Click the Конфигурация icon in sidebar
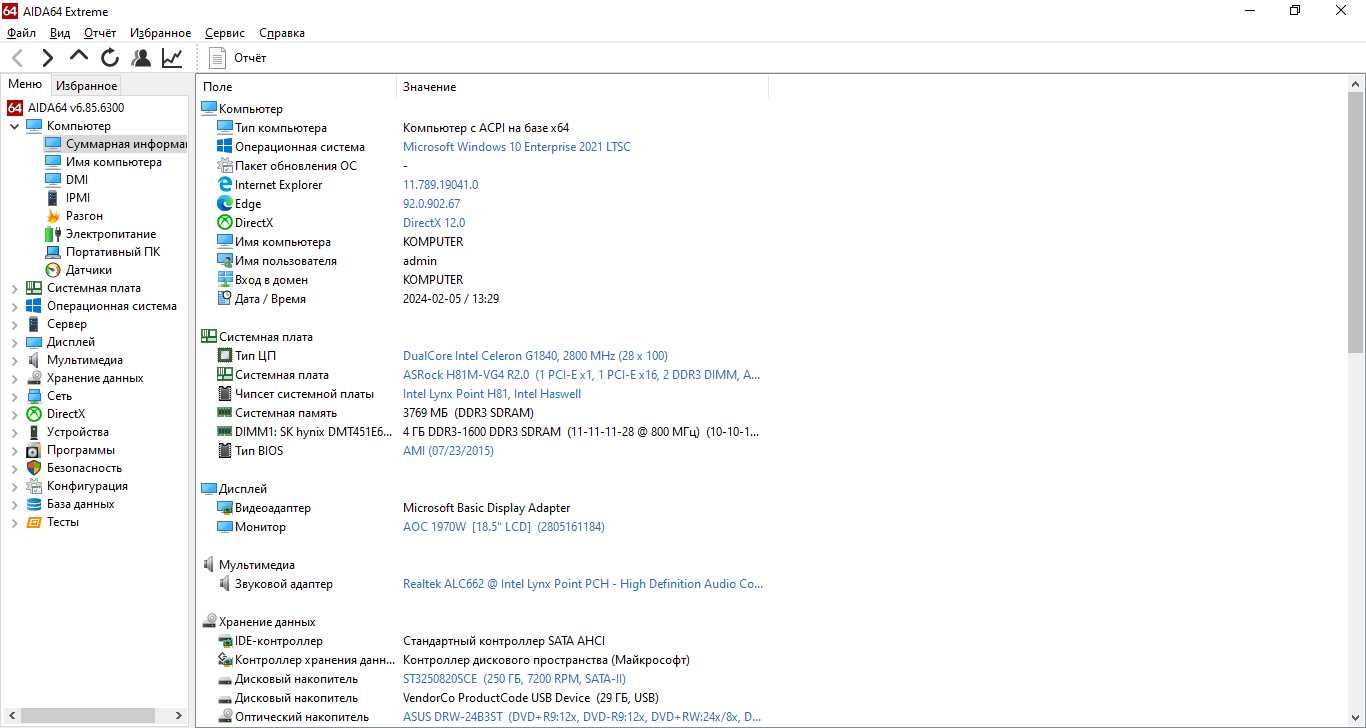The image size is (1366, 728). pyautogui.click(x=34, y=486)
